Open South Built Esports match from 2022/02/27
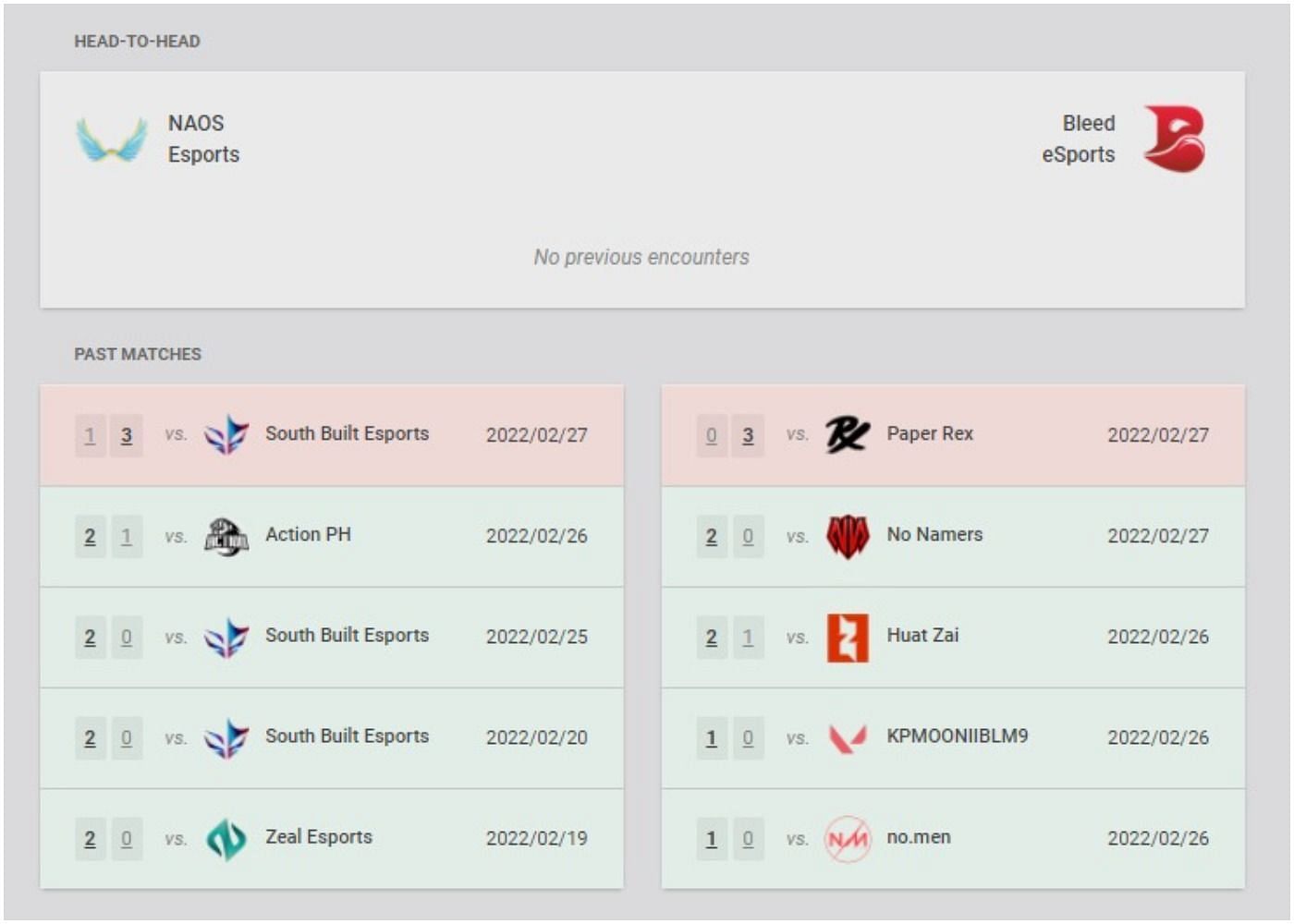This screenshot has width=1294, height=924. point(348,433)
